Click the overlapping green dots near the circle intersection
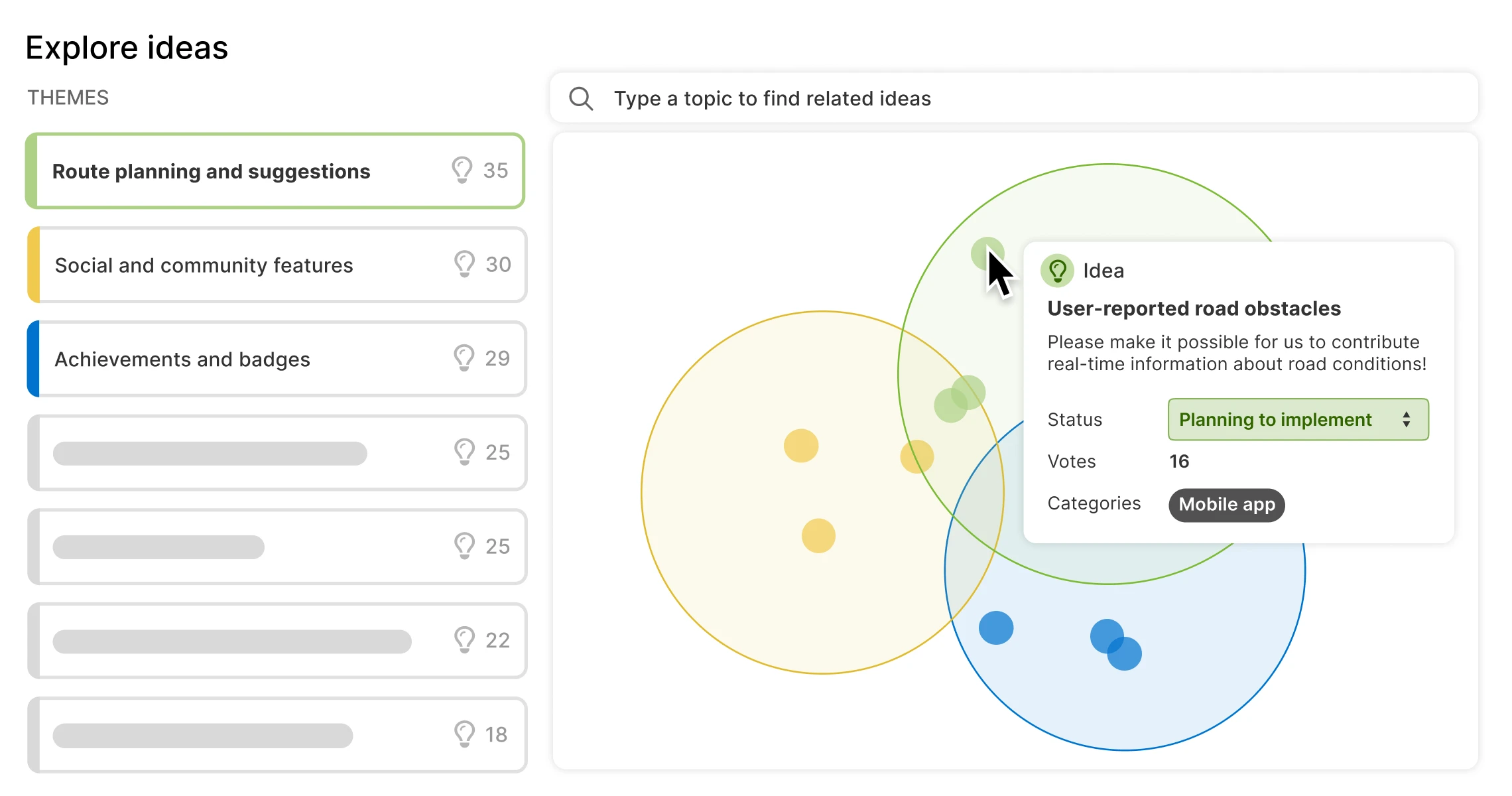 (958, 398)
